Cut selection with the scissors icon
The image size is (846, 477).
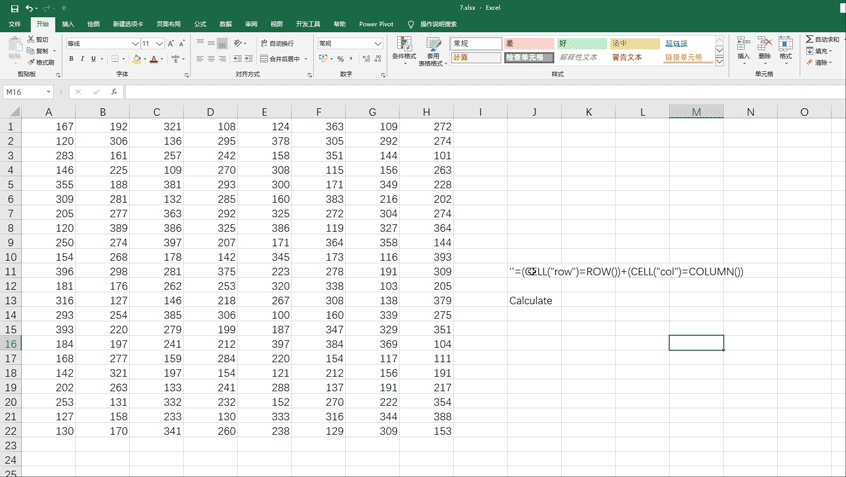point(31,39)
